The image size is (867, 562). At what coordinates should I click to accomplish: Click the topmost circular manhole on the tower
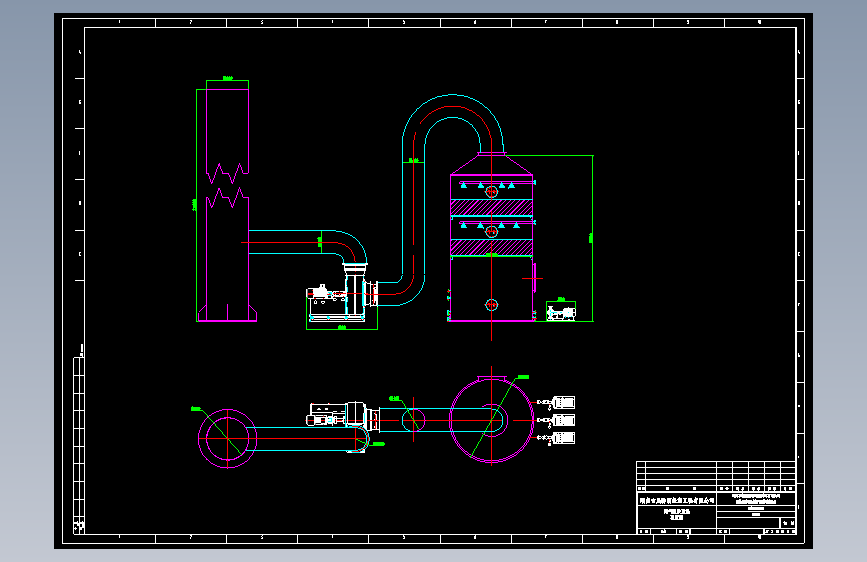[492, 192]
